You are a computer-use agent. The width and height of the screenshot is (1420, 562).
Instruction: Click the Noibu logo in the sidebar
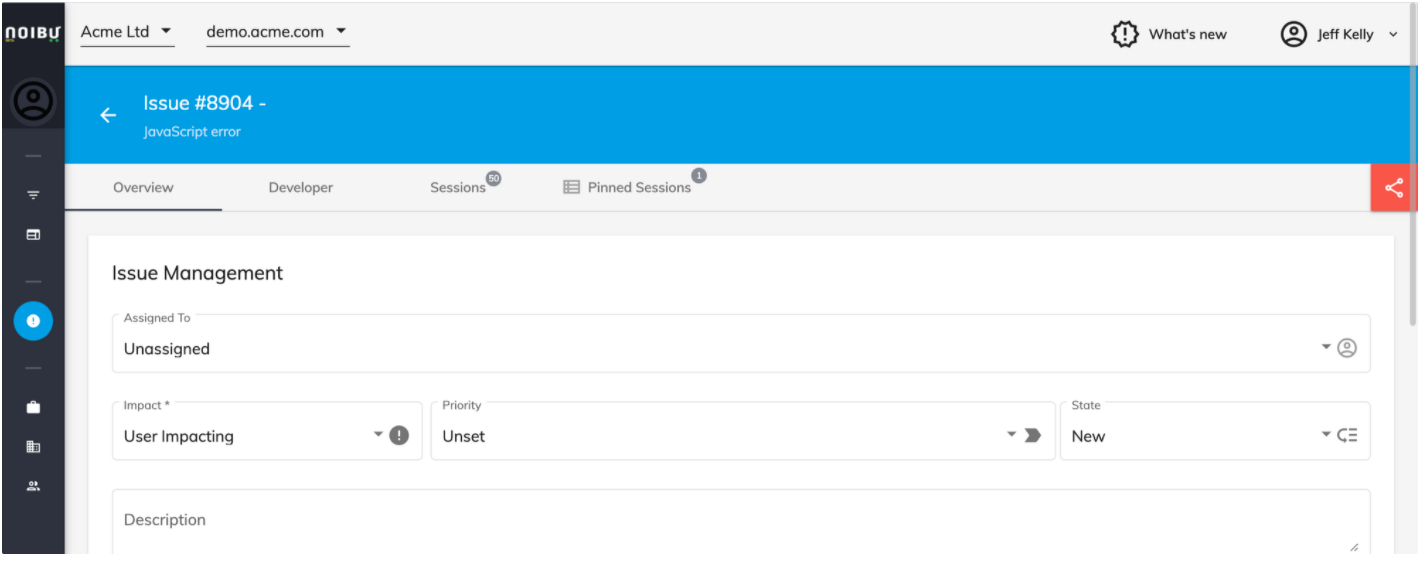point(33,33)
